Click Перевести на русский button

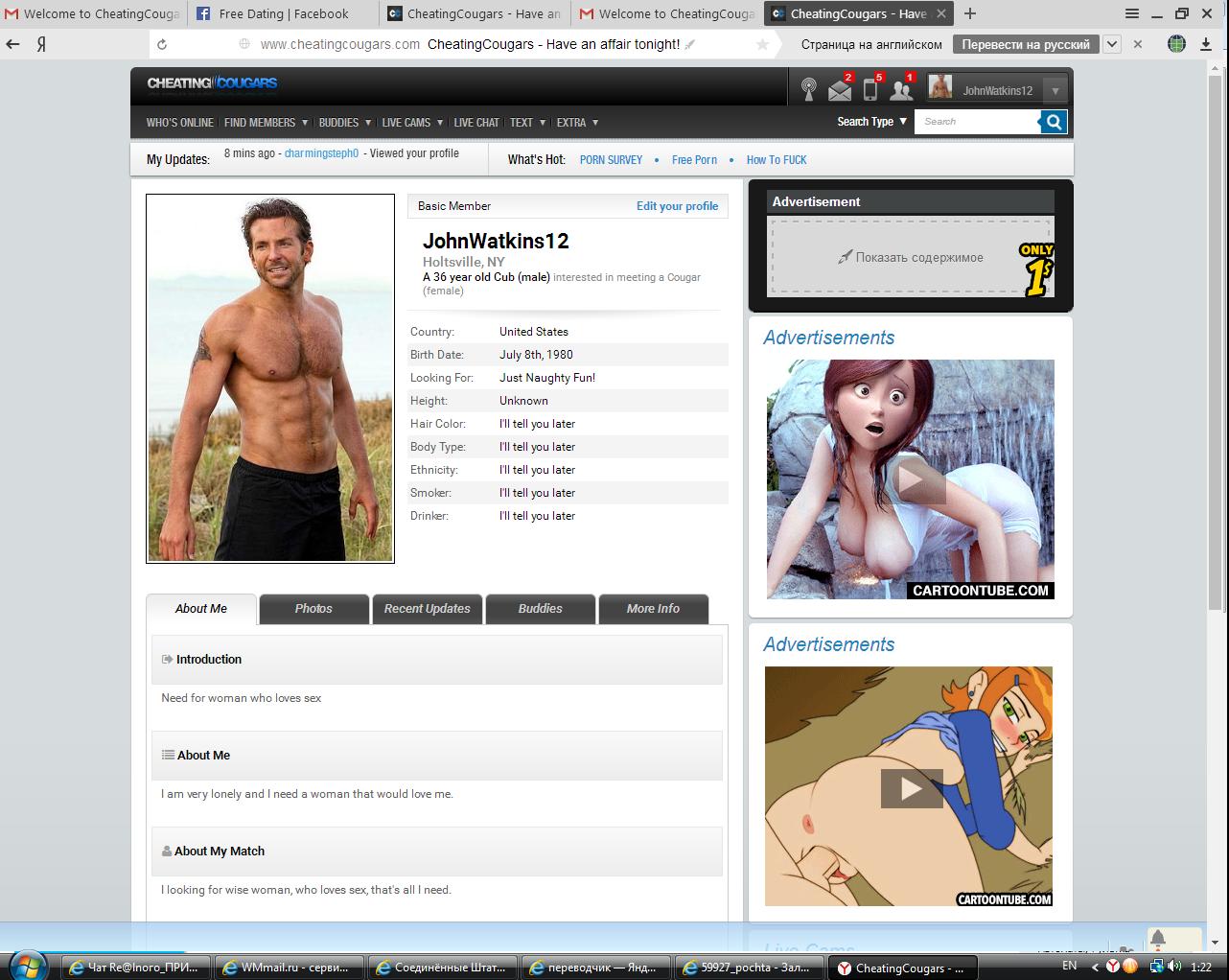coord(1026,44)
